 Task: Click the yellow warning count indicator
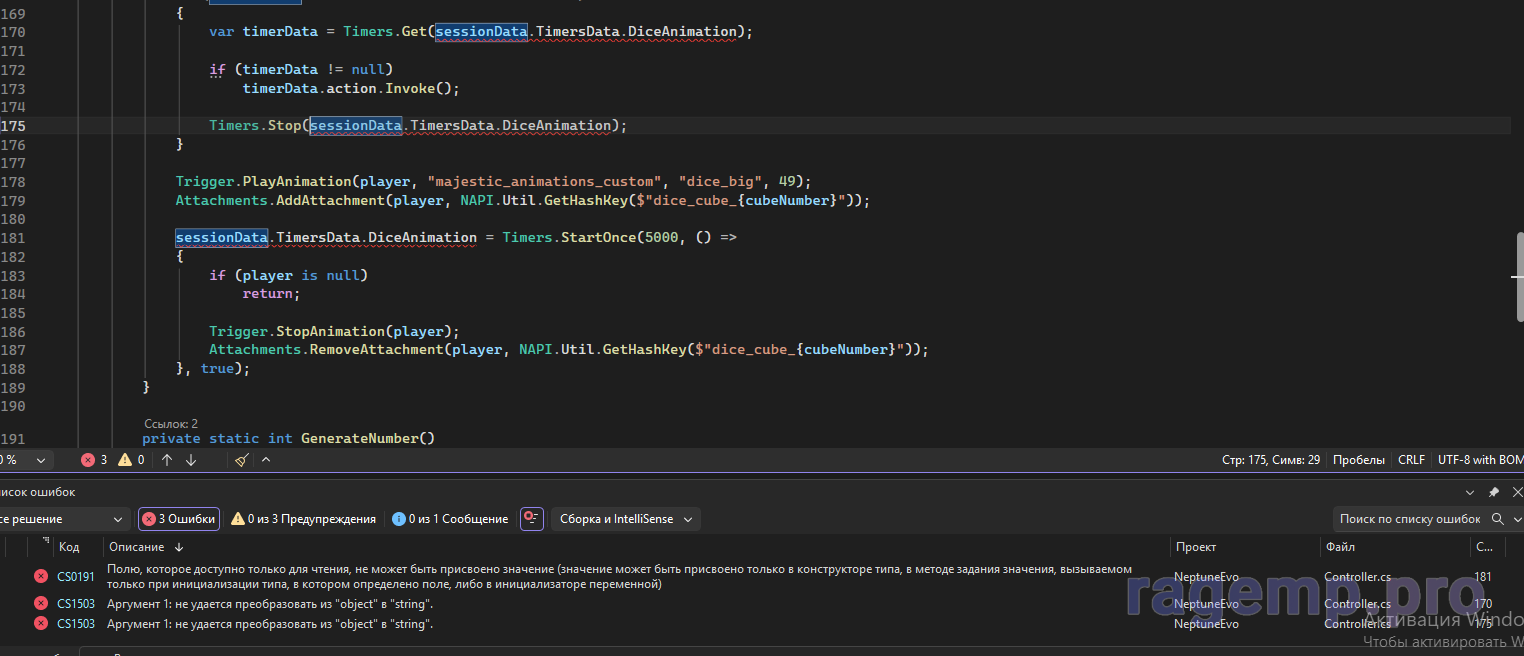(x=132, y=460)
